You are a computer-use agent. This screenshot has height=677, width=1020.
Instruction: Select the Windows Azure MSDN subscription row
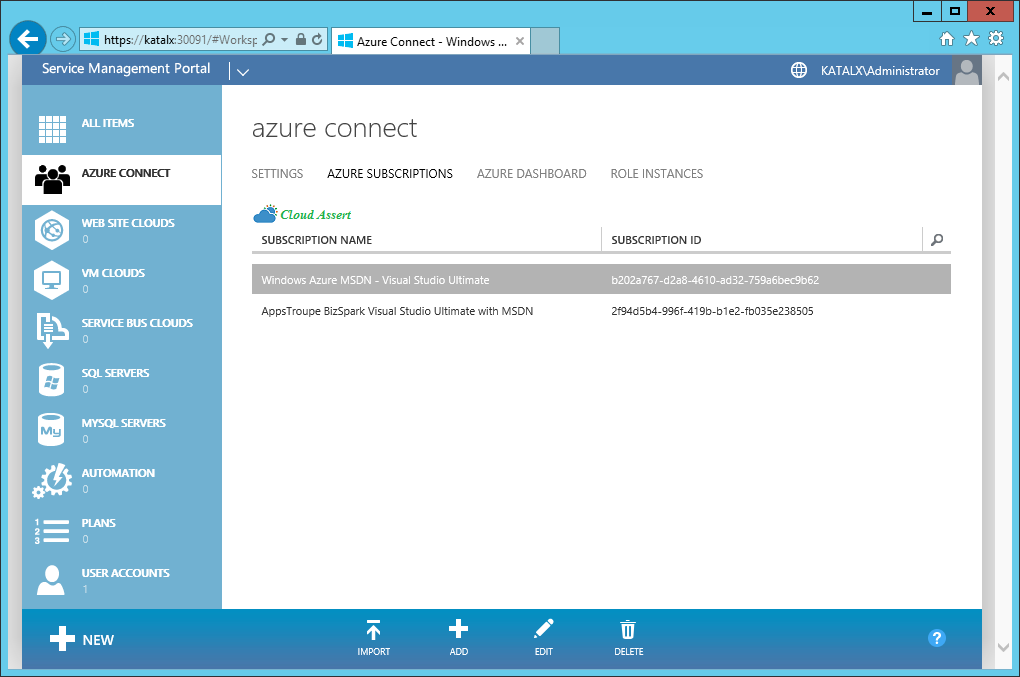coord(601,280)
